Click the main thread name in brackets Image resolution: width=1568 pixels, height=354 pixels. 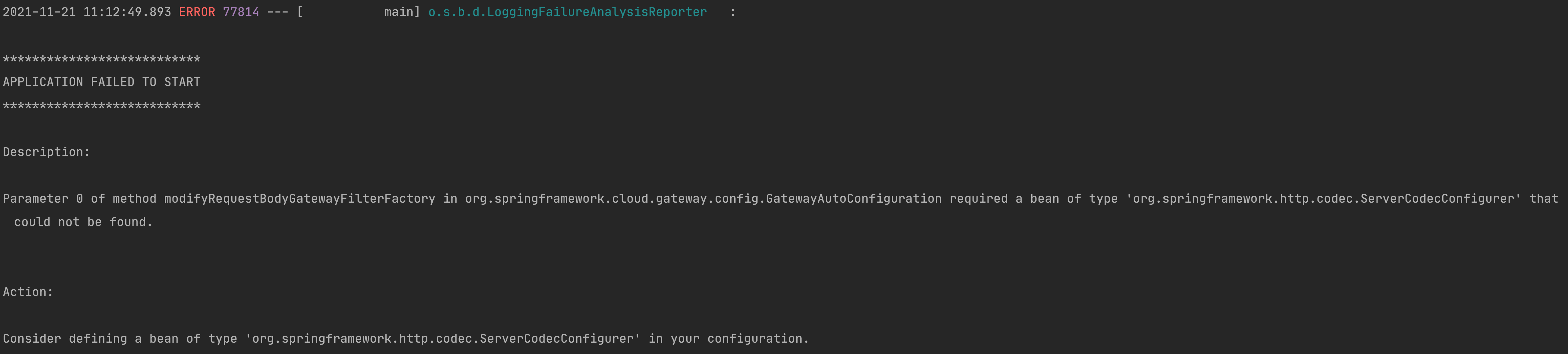pyautogui.click(x=399, y=12)
